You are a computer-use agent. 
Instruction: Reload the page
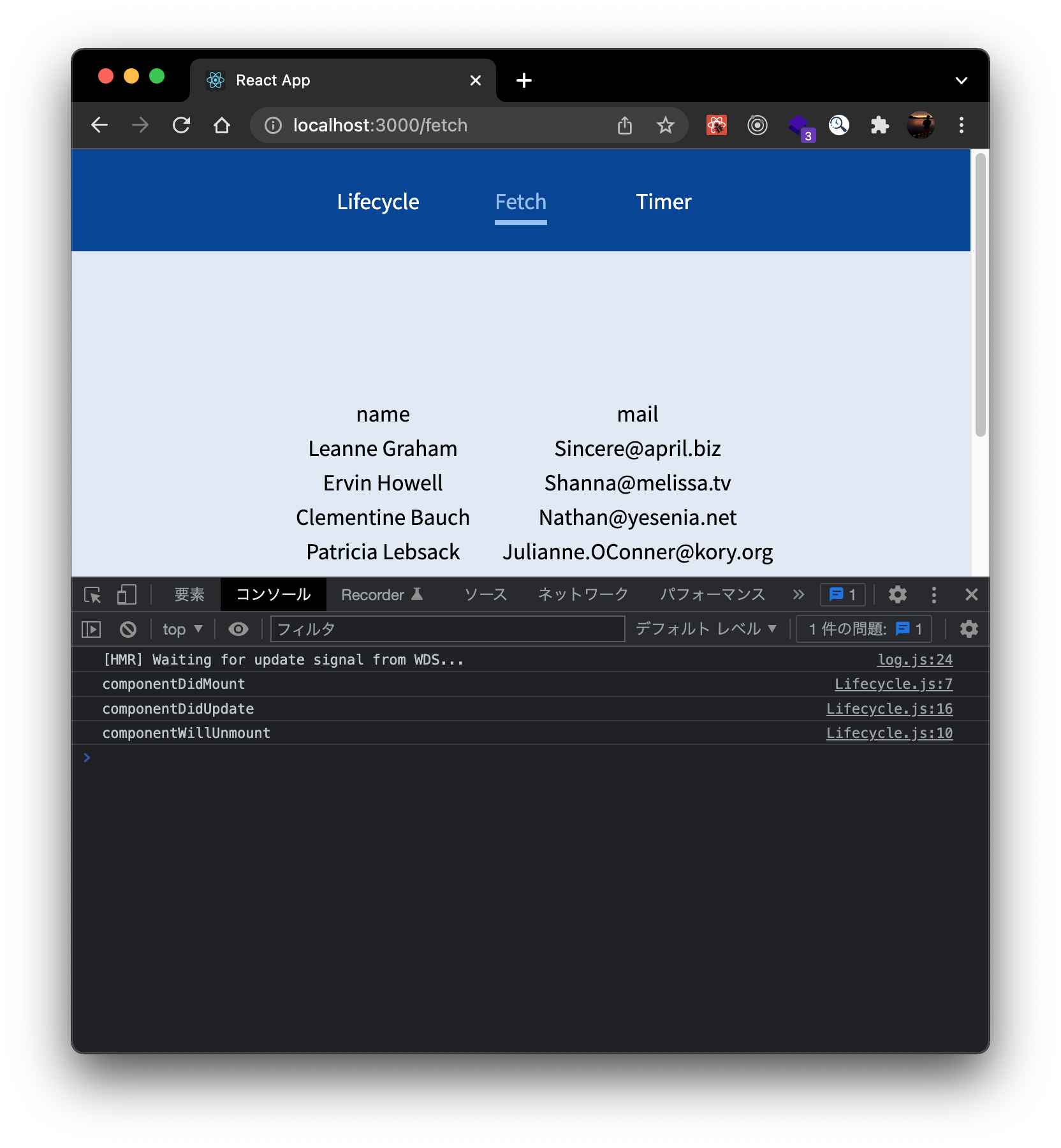coord(182,125)
